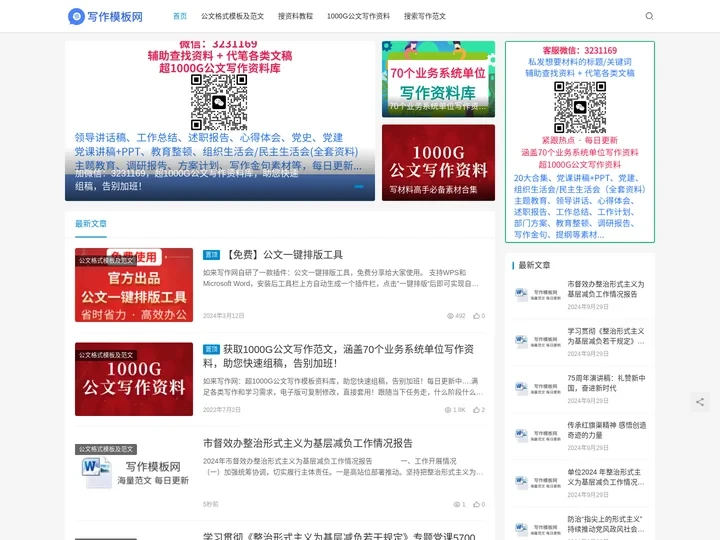Click the share icon on right edge
720x540 pixels.
pyautogui.click(x=700, y=402)
